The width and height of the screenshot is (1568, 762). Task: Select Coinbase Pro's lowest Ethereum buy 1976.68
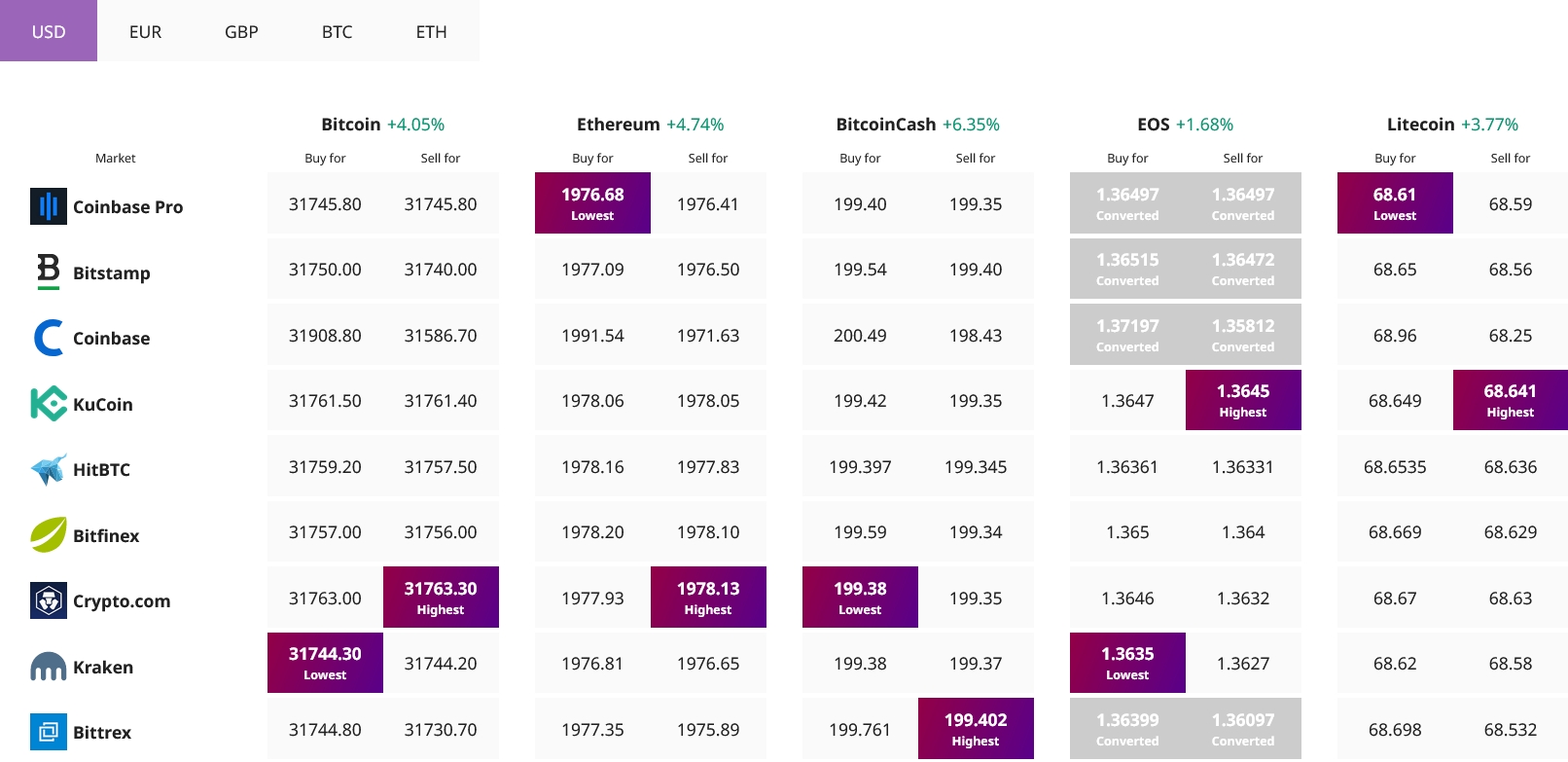(x=592, y=203)
